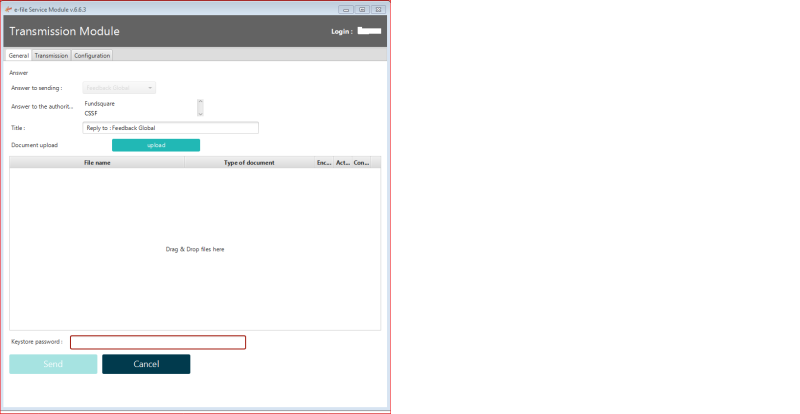Minimize the e-file Service Module window
Viewport: 800px width, 414px height.
345,9
